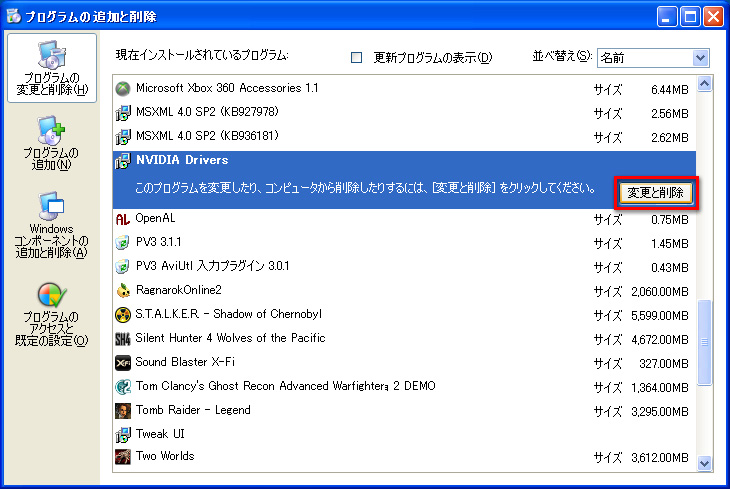
Task: Select the Tomb Raider Legend icon
Action: click(x=123, y=411)
